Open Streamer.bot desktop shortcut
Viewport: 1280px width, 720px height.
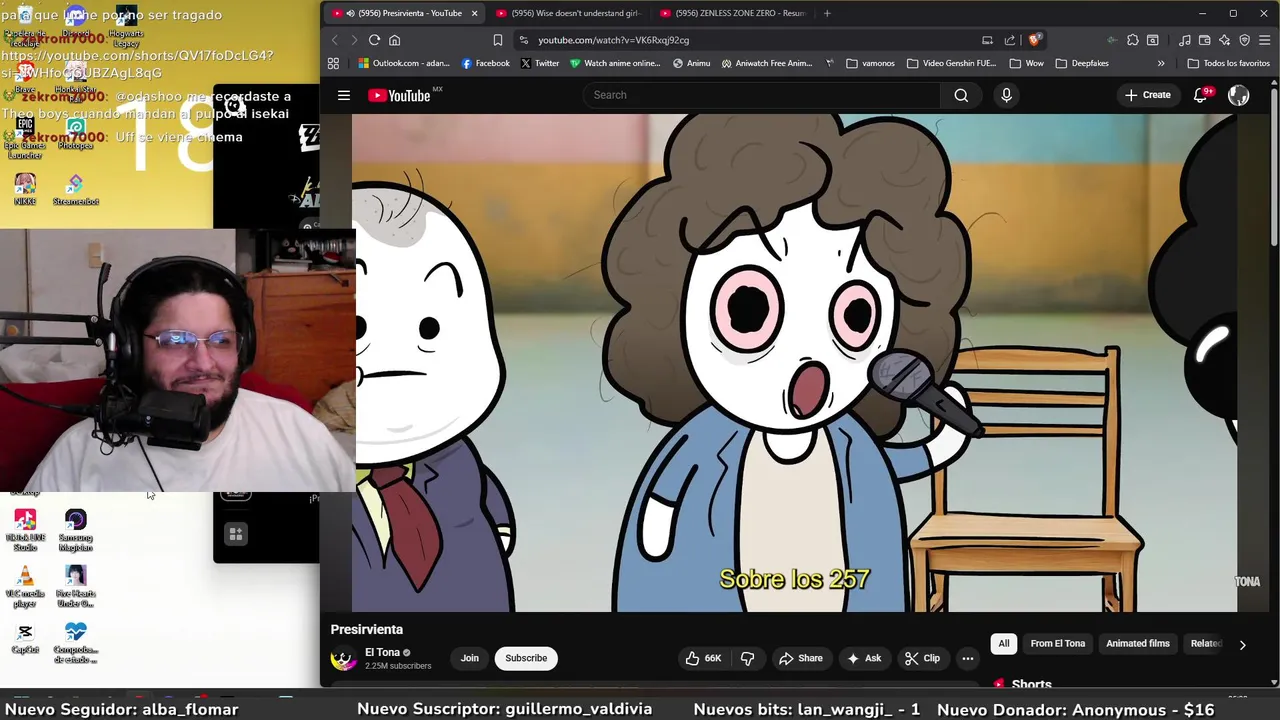click(75, 190)
